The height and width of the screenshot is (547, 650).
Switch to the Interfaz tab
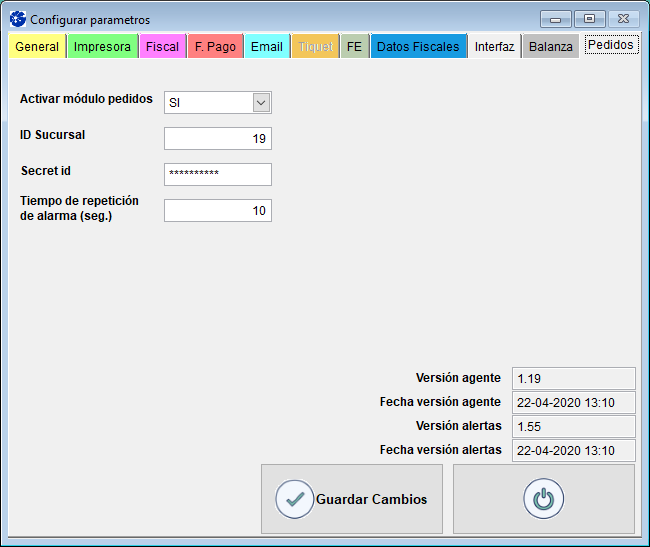(494, 47)
